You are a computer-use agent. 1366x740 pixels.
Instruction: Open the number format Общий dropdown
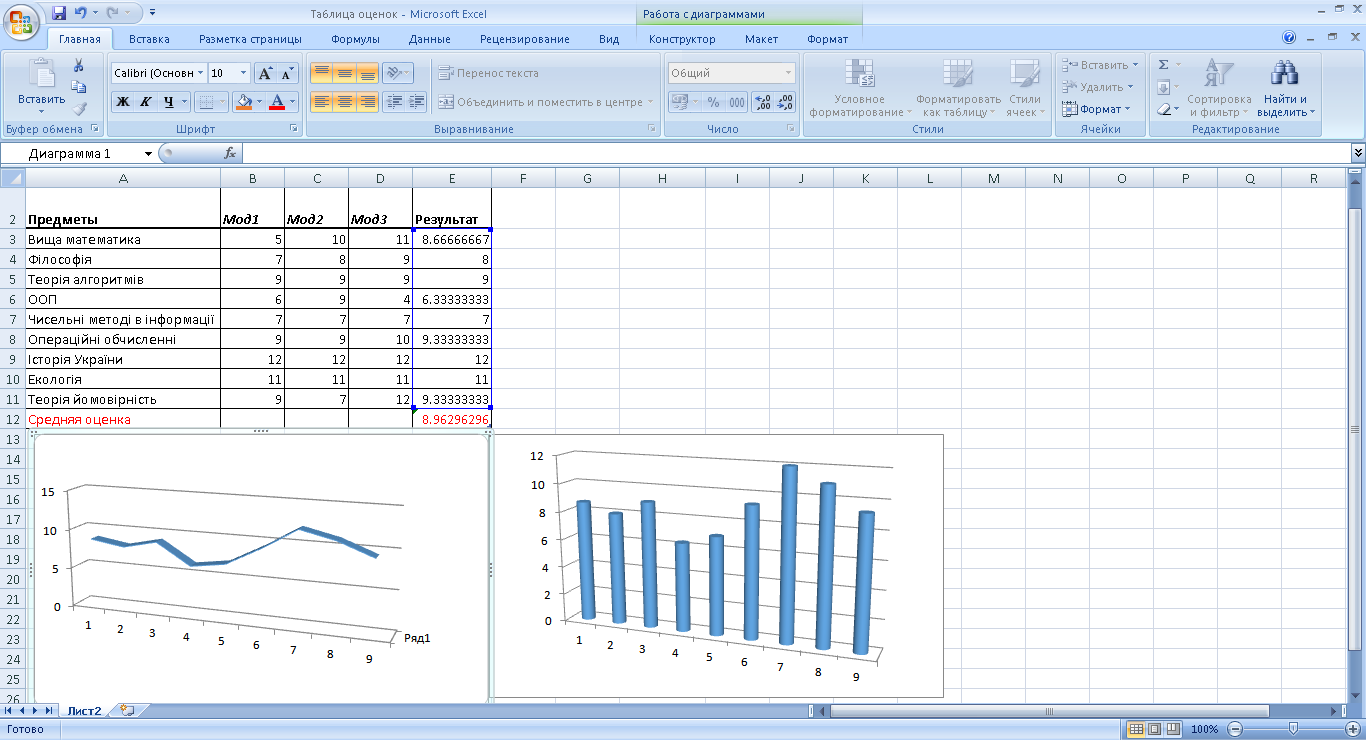pyautogui.click(x=788, y=73)
